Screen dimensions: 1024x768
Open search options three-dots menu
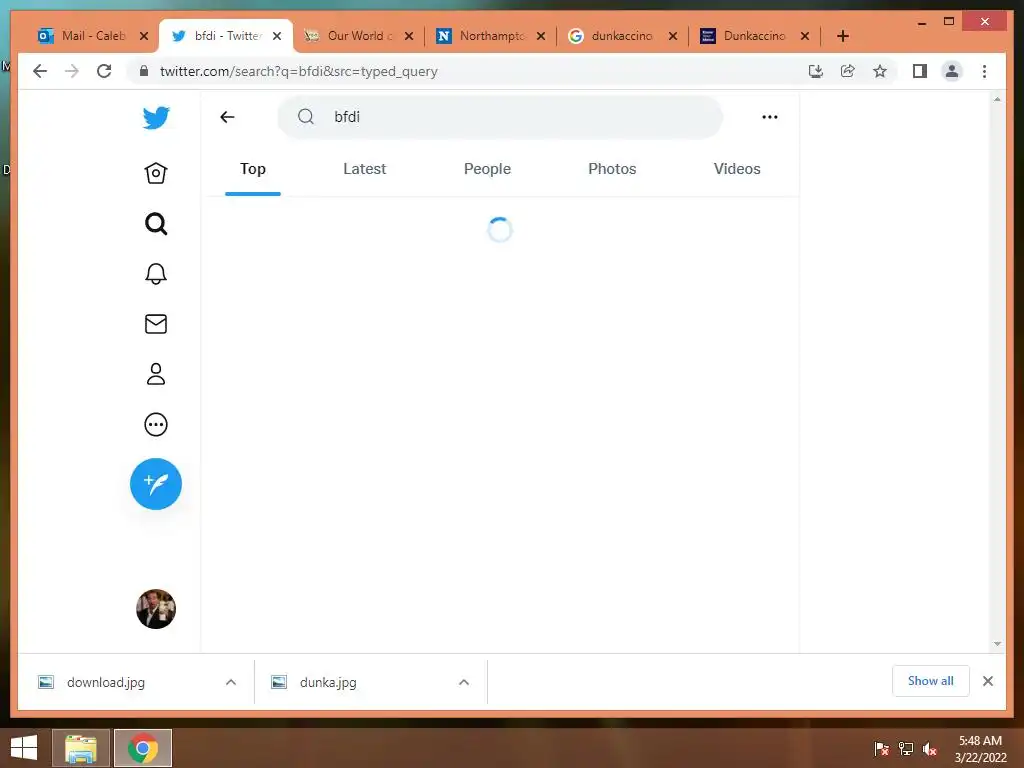coord(770,117)
